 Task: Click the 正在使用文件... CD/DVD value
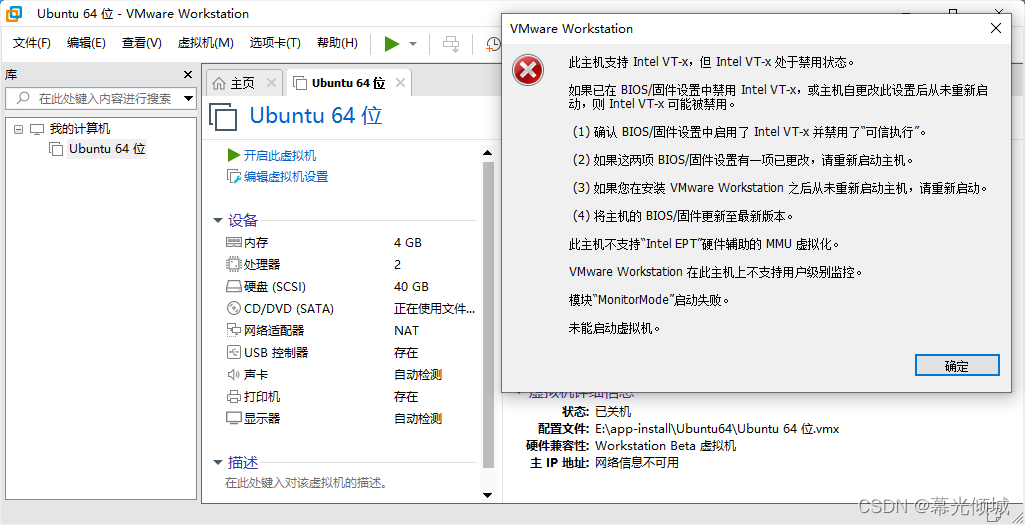click(x=435, y=309)
